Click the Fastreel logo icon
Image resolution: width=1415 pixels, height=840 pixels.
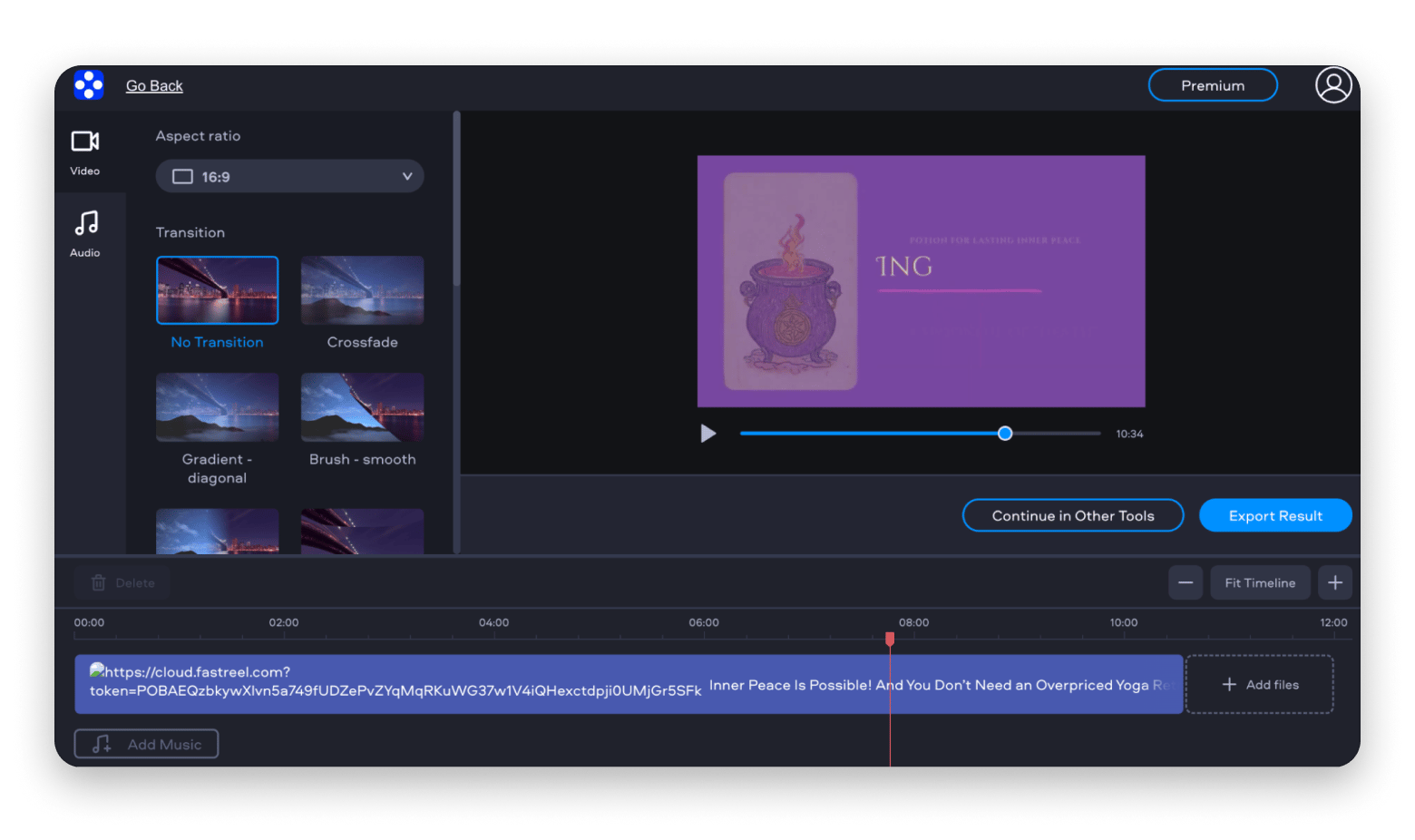(89, 85)
